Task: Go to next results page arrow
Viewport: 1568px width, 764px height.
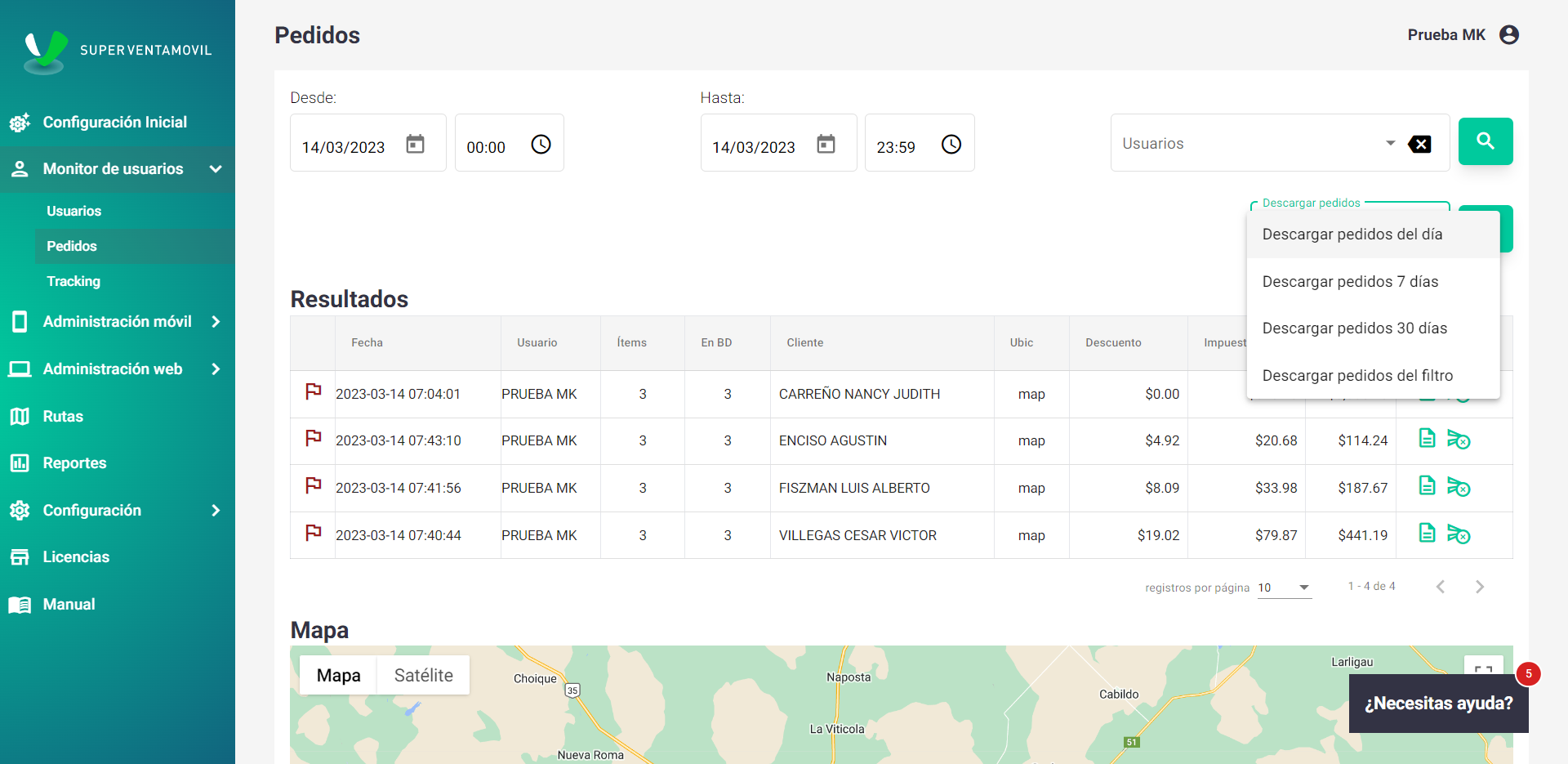Action: 1480,587
